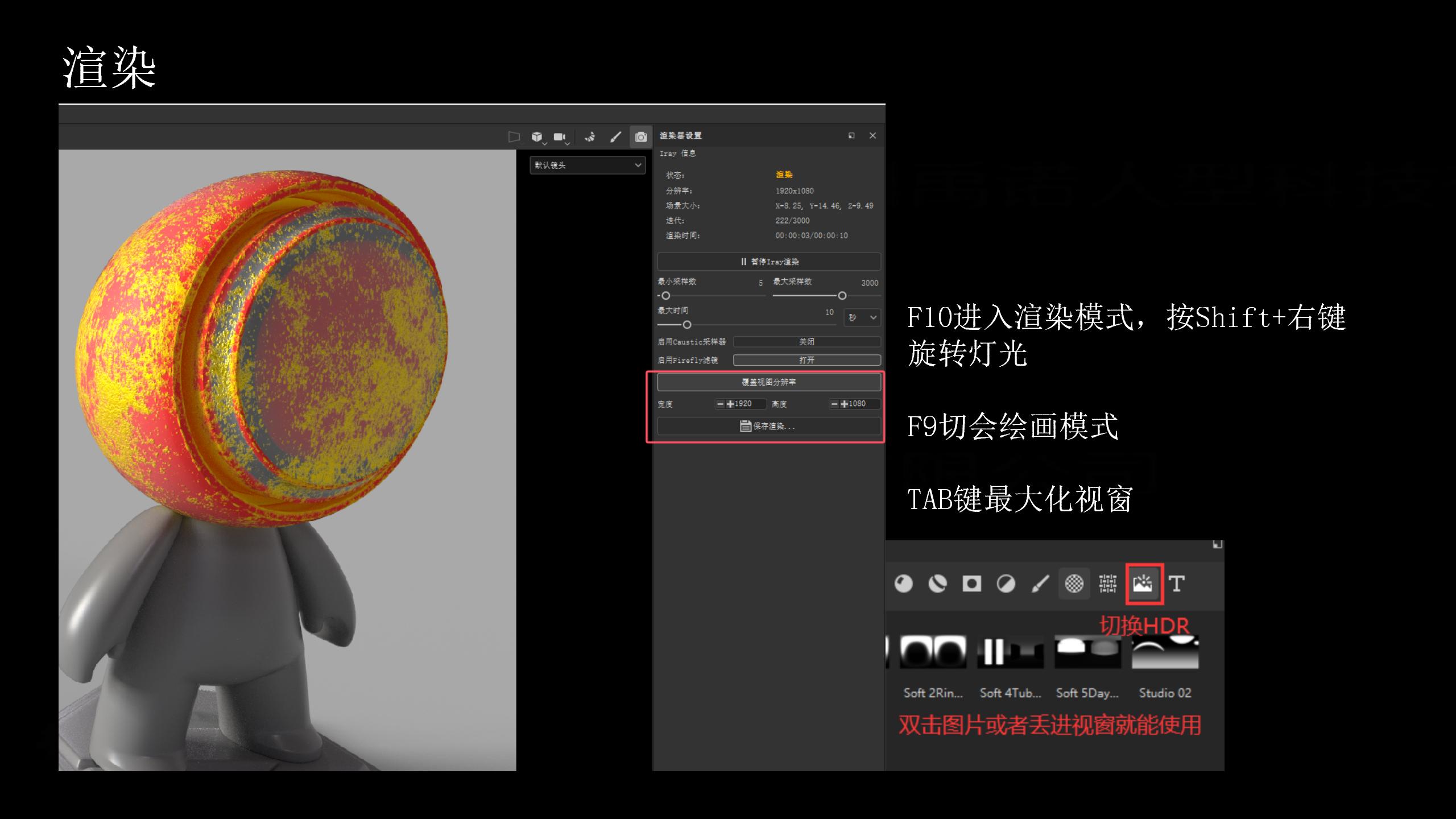Filter shelf by smart materials icon
Screen dimensions: 1456x819
pos(938,584)
